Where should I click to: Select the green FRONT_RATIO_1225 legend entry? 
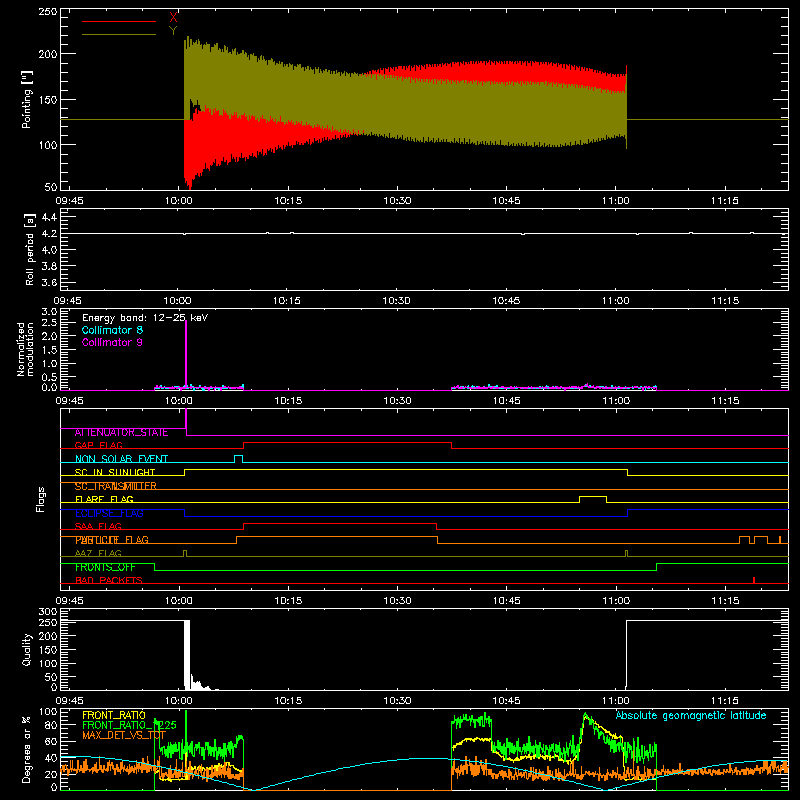pos(129,725)
